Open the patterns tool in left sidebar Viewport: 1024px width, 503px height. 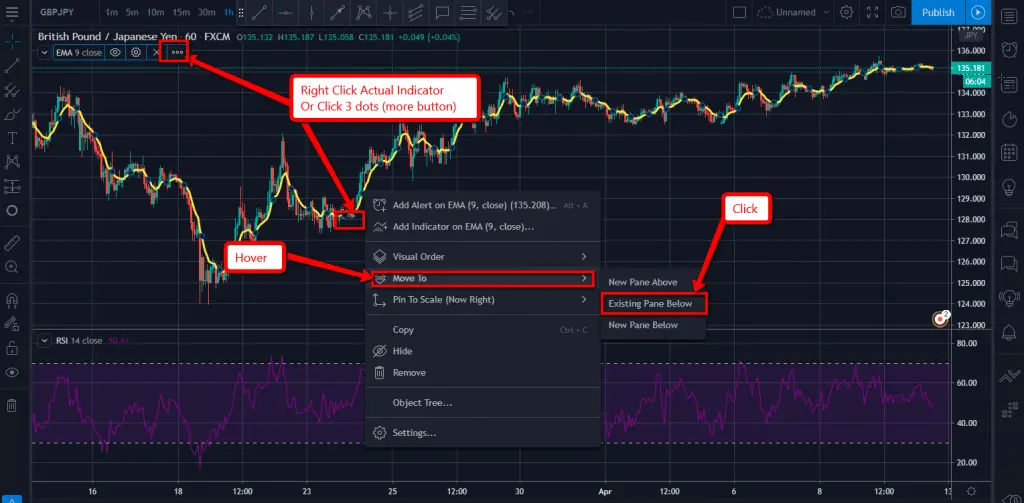coord(12,161)
